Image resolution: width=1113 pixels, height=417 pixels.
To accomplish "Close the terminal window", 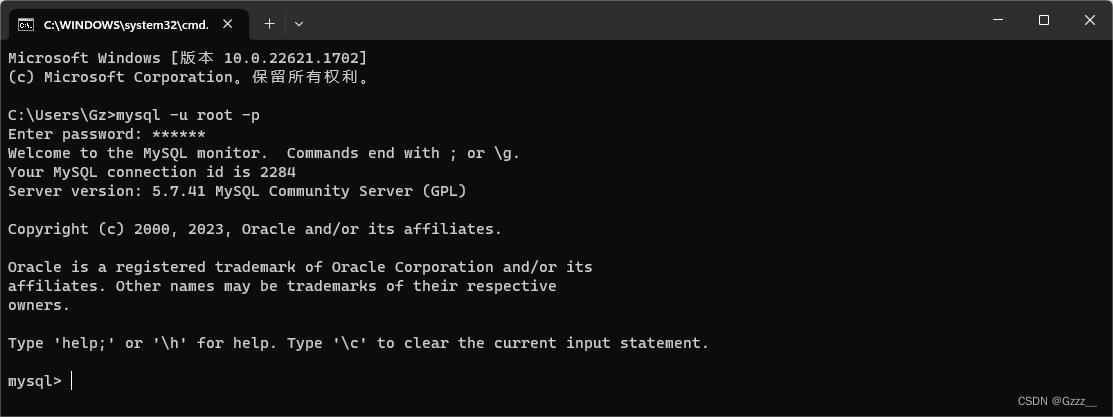I will pos(1090,20).
